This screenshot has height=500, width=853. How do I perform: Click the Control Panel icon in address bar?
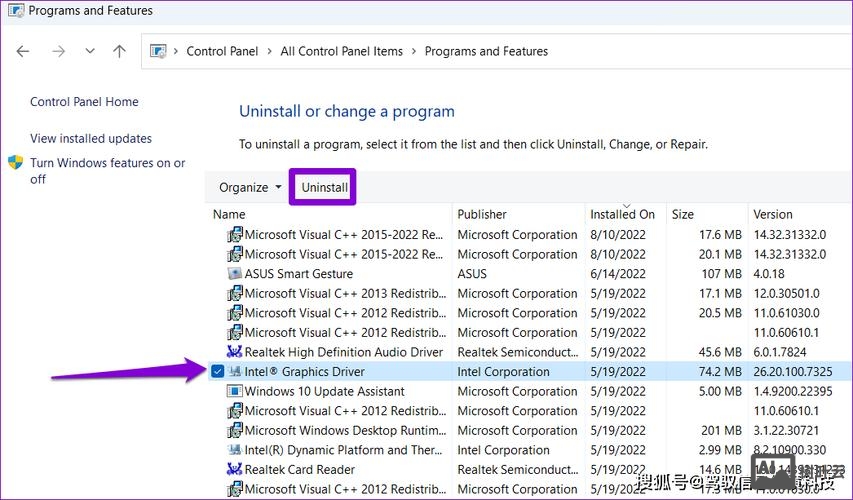[x=159, y=51]
